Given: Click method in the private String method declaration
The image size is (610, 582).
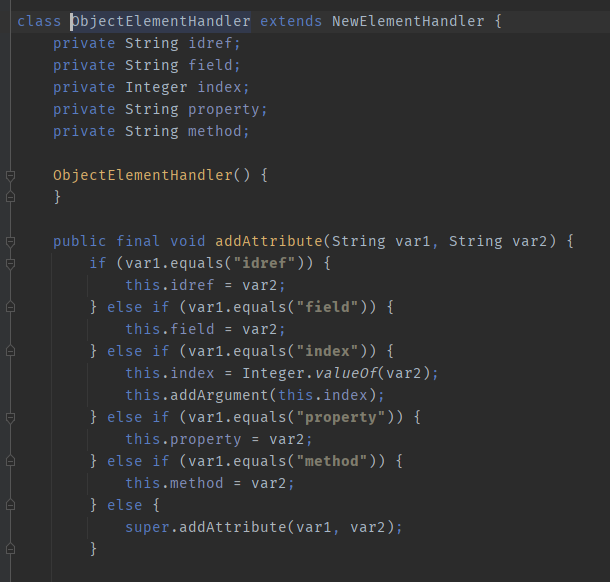Looking at the screenshot, I should (x=215, y=131).
